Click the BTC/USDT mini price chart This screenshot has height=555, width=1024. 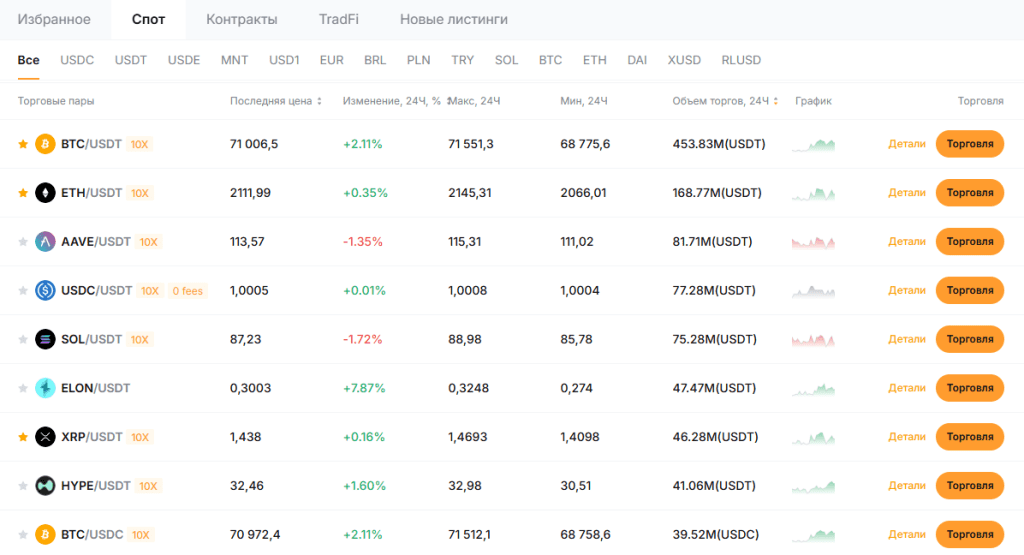(x=813, y=144)
